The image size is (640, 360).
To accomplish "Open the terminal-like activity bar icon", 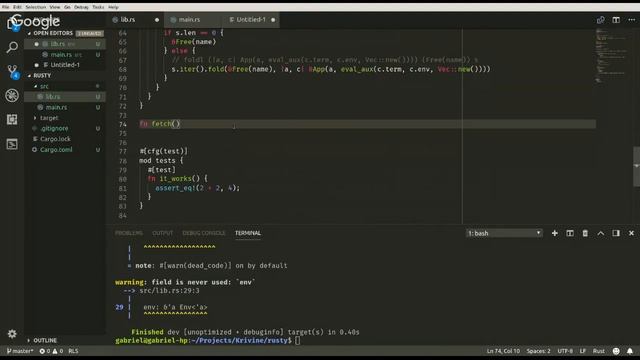I will [12, 144].
